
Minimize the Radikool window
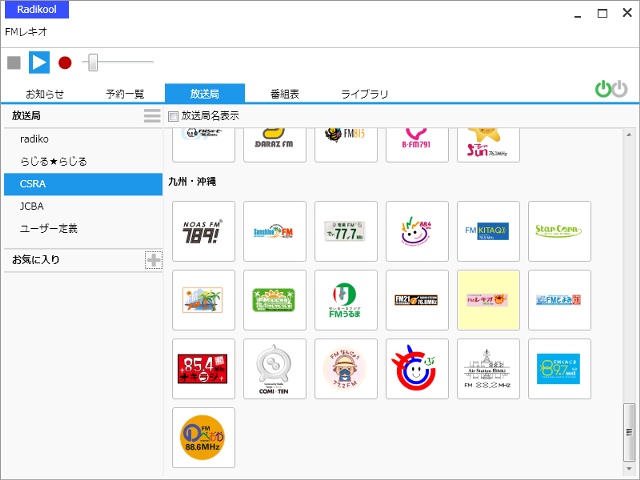[x=578, y=14]
